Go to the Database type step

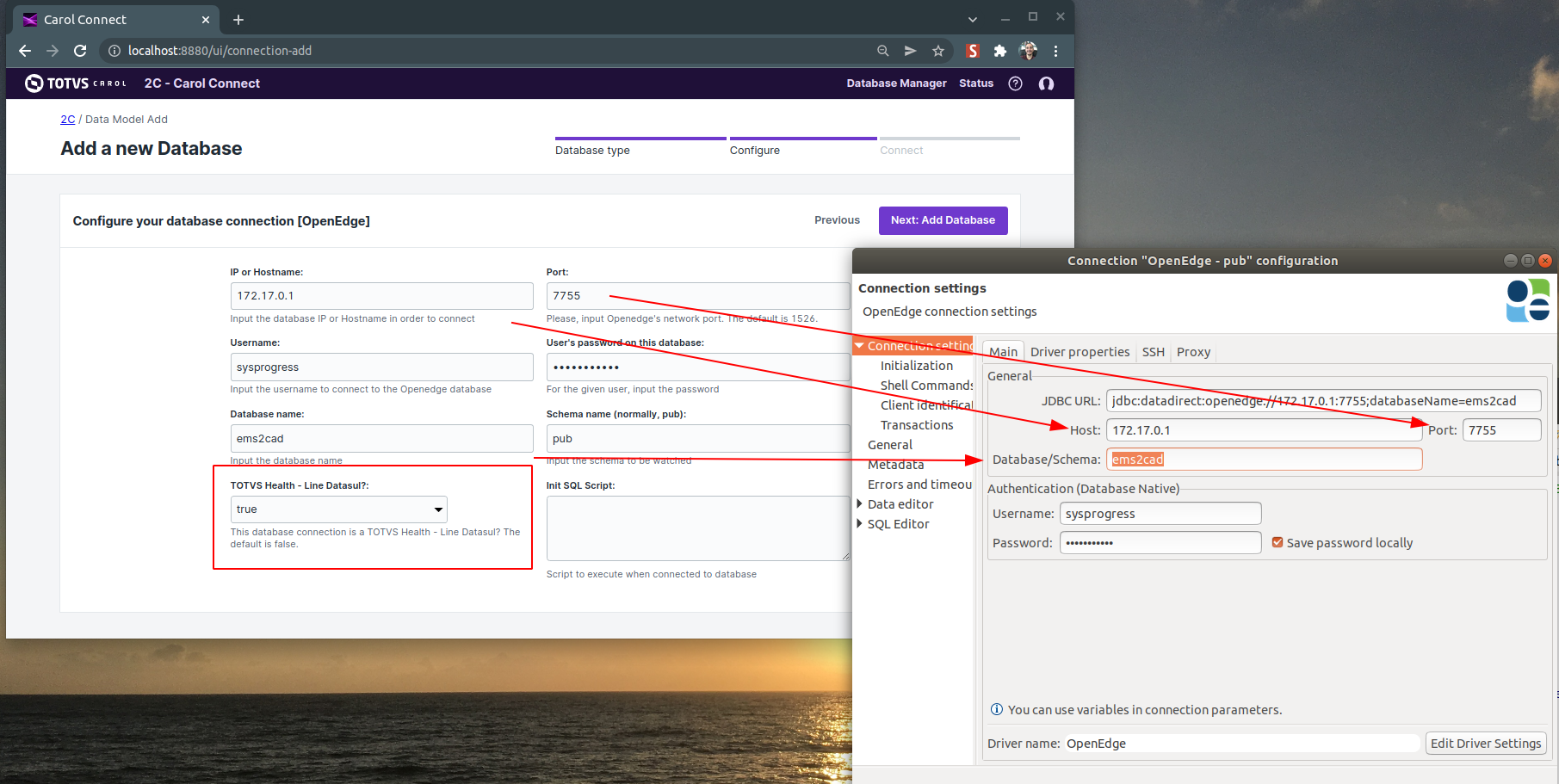pyautogui.click(x=592, y=151)
